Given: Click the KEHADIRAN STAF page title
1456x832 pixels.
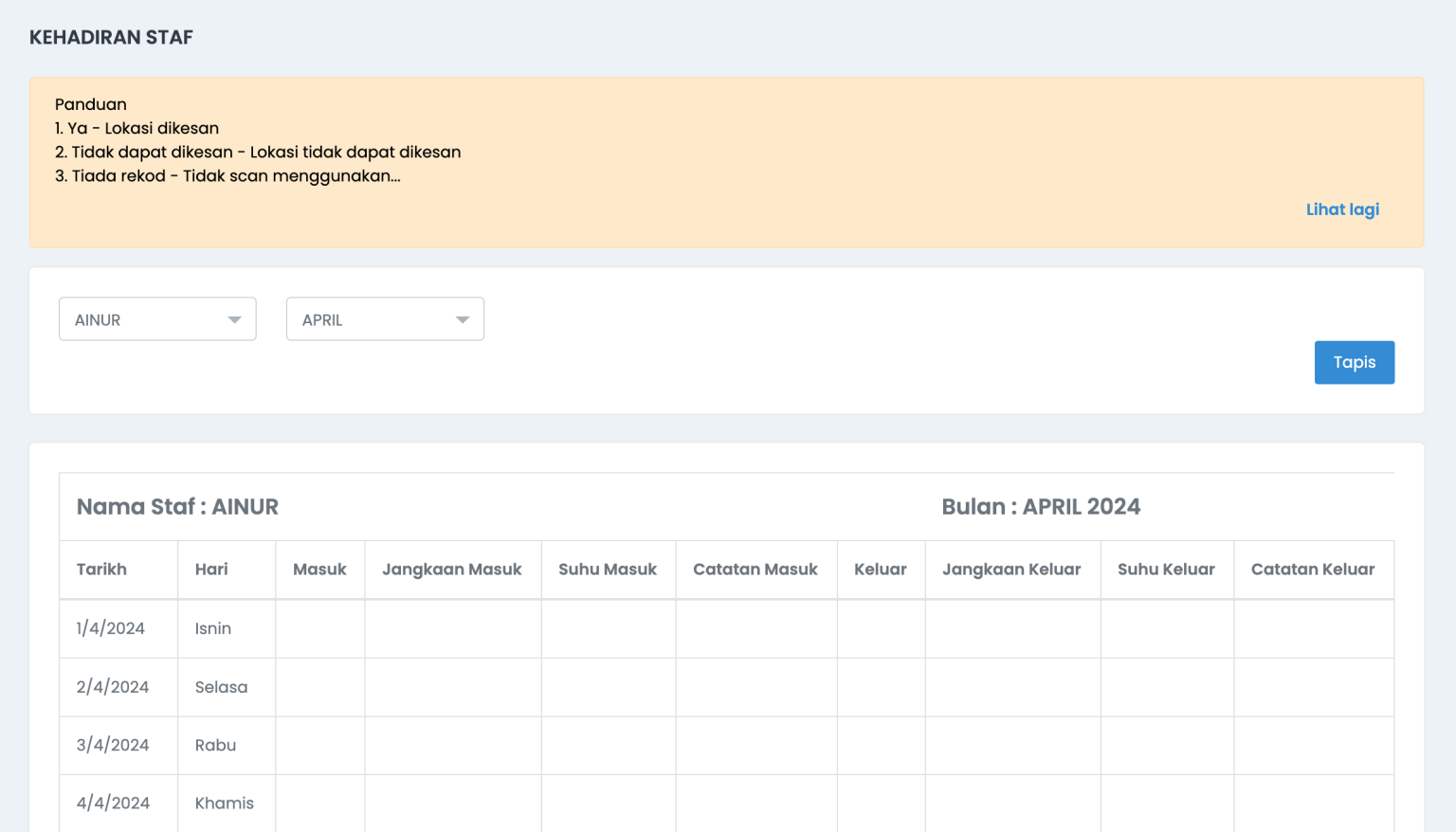Looking at the screenshot, I should point(111,38).
